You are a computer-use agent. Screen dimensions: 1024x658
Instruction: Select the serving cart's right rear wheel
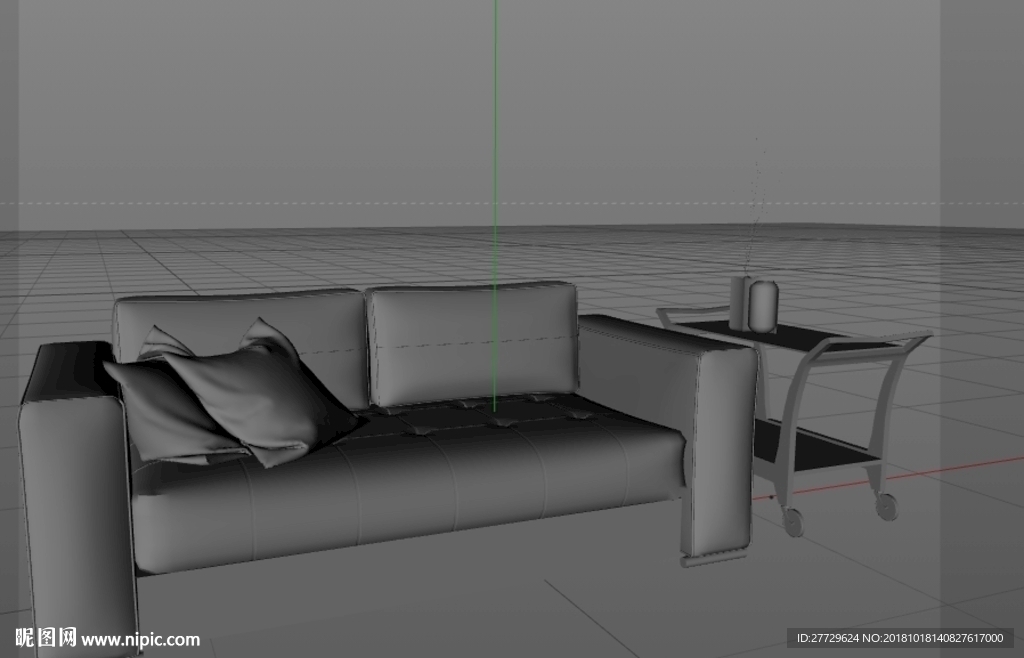point(887,506)
